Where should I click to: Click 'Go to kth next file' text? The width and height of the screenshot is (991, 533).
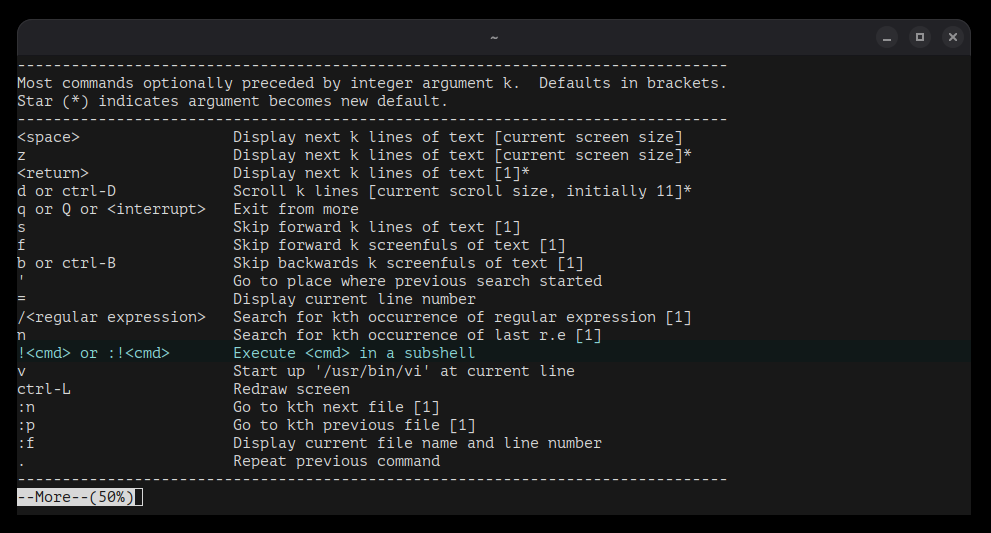336,407
